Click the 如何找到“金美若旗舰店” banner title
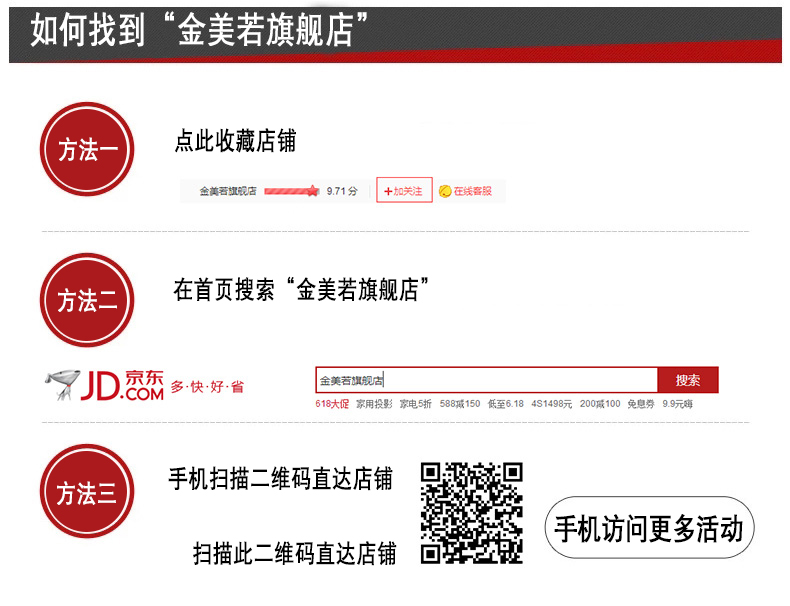 point(199,30)
